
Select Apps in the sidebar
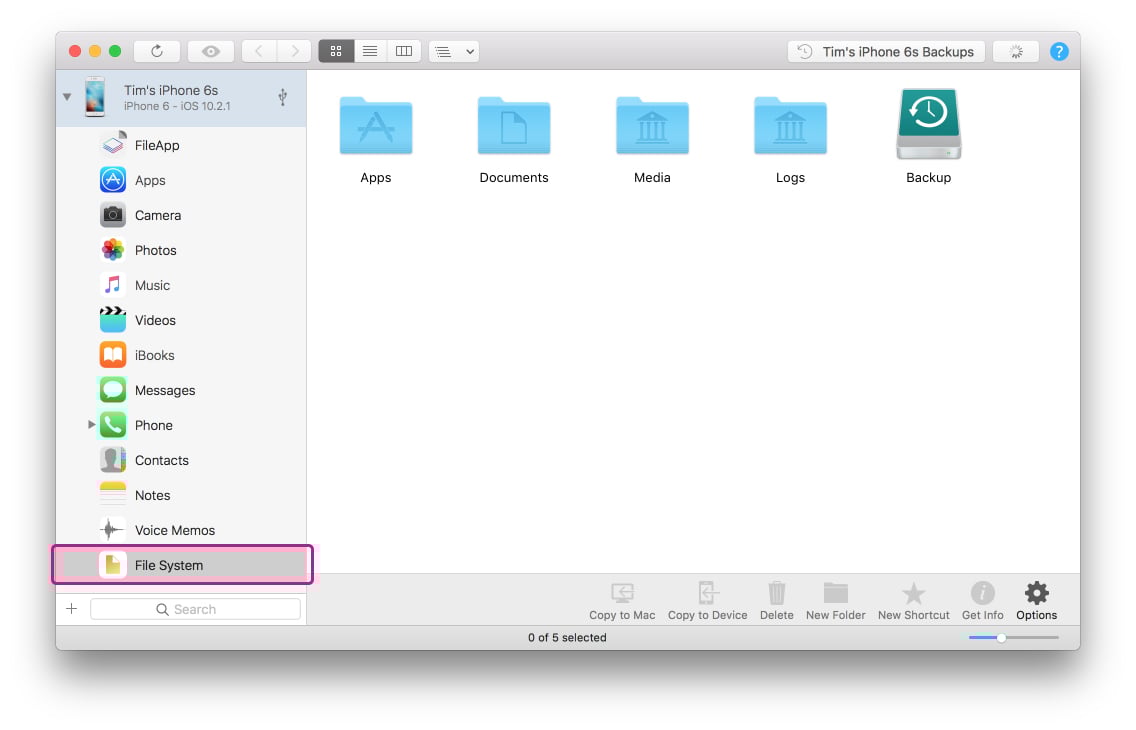(x=181, y=180)
